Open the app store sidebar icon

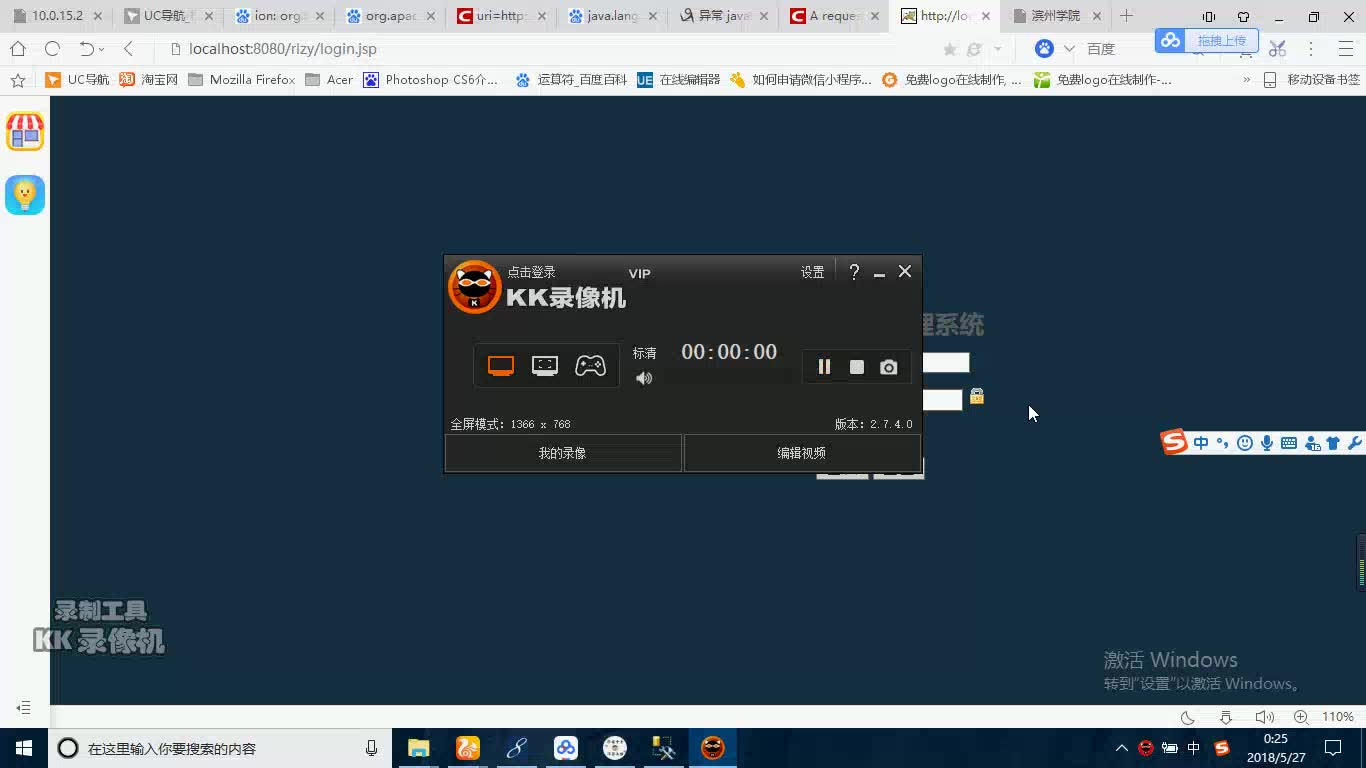click(25, 132)
